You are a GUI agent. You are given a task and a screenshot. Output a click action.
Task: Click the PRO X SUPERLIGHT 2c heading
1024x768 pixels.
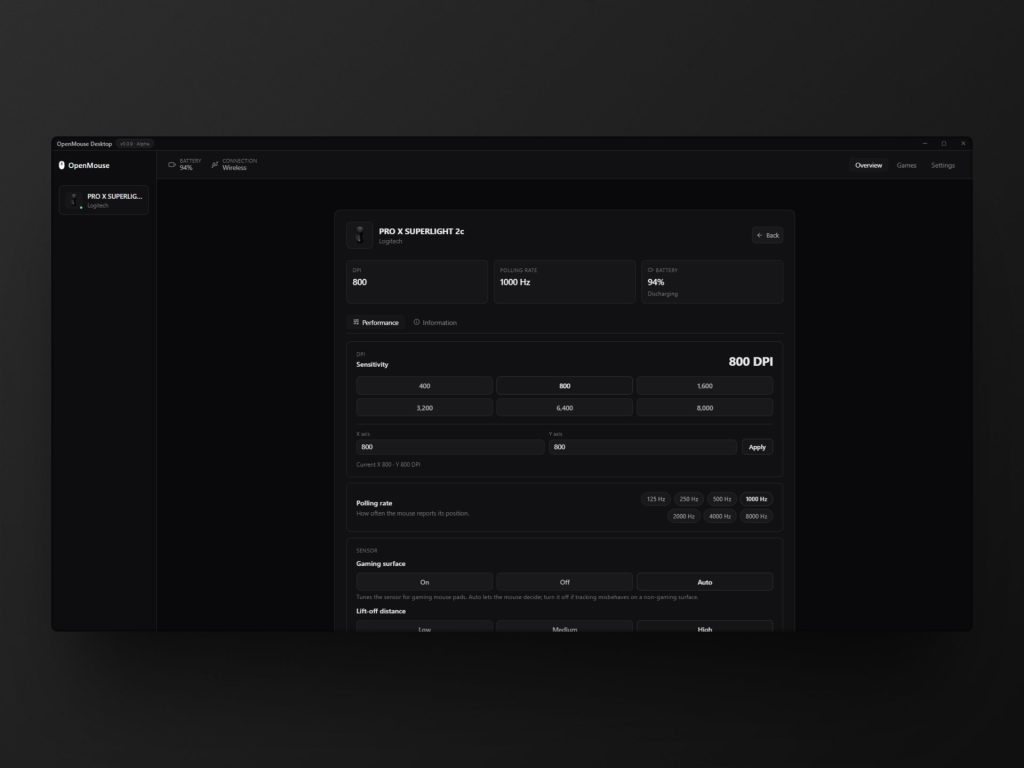click(421, 231)
